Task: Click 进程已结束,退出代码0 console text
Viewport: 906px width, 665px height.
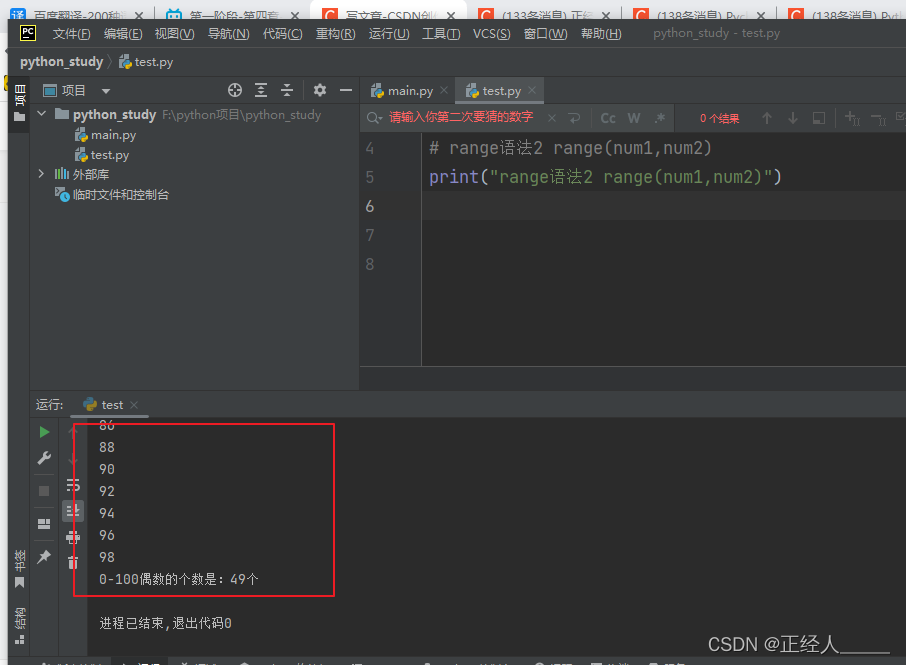Action: 165,623
